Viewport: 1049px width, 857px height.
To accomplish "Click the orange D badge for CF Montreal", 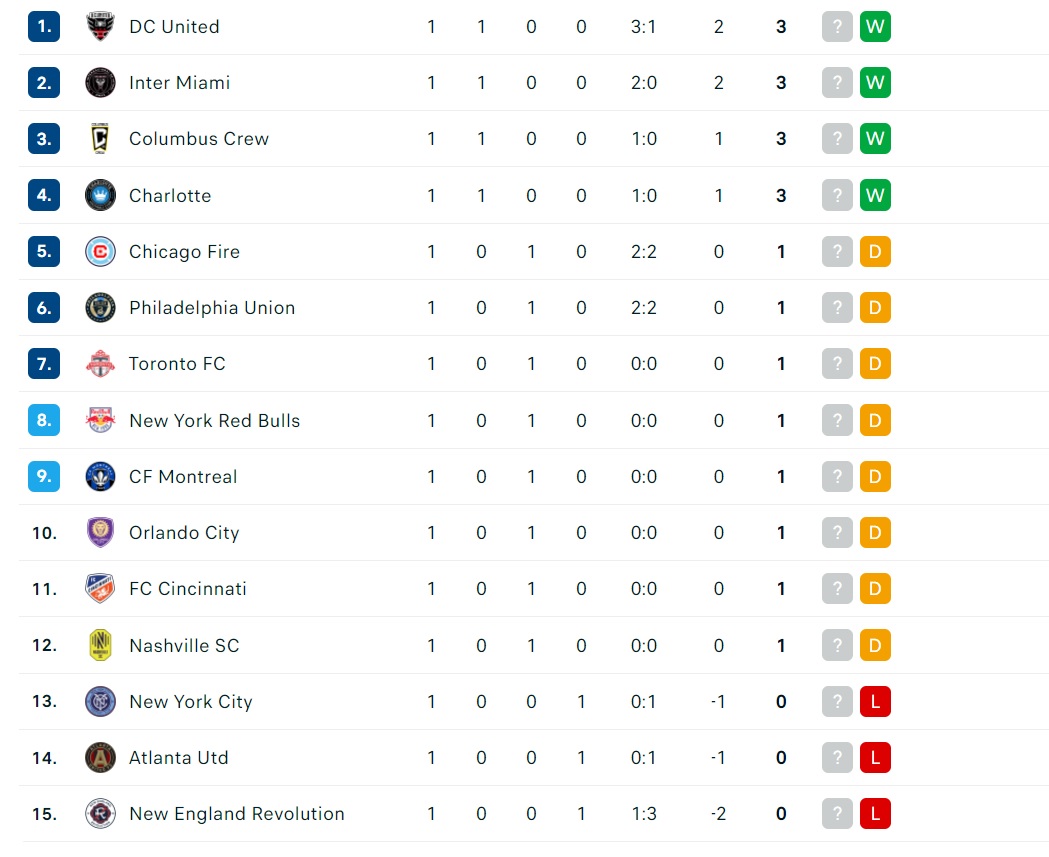I will [x=875, y=476].
